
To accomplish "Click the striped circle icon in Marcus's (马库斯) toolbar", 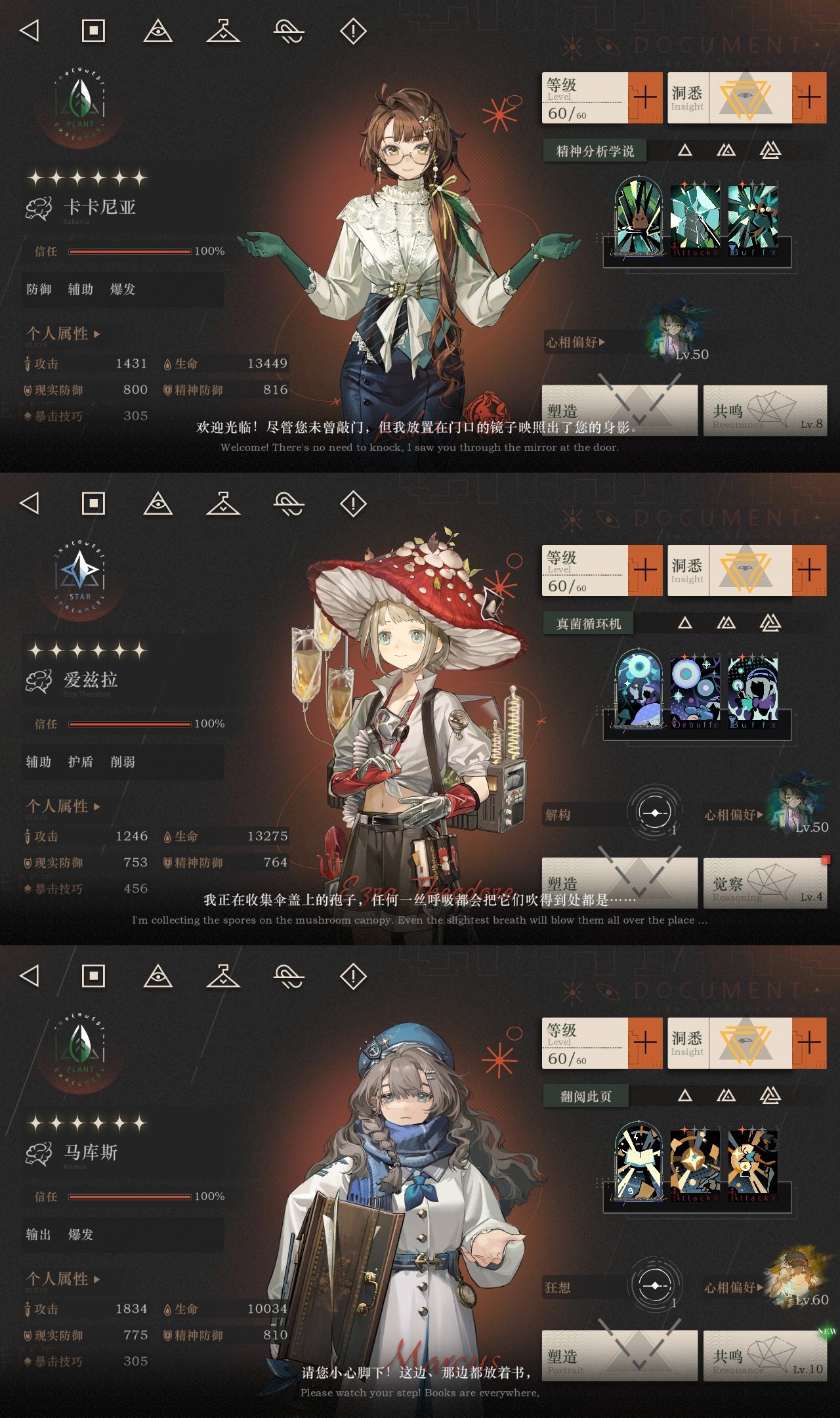I will coord(289,976).
